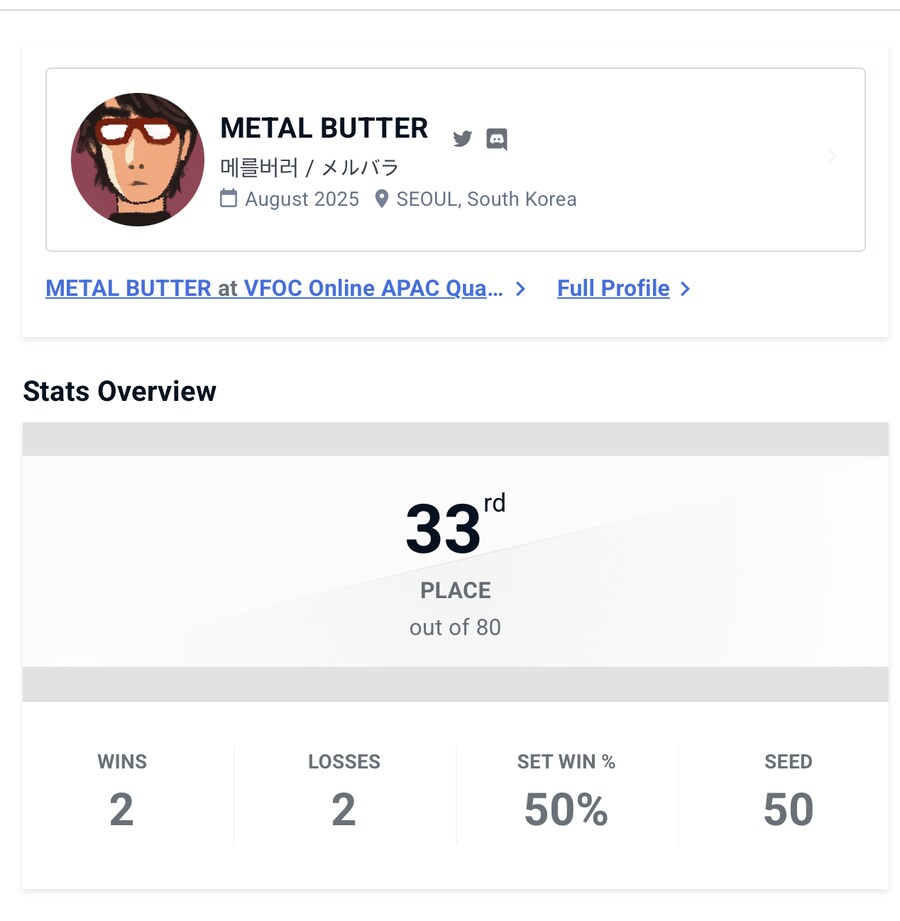
Task: Click the SET WIN % value of 50%
Action: 566,809
